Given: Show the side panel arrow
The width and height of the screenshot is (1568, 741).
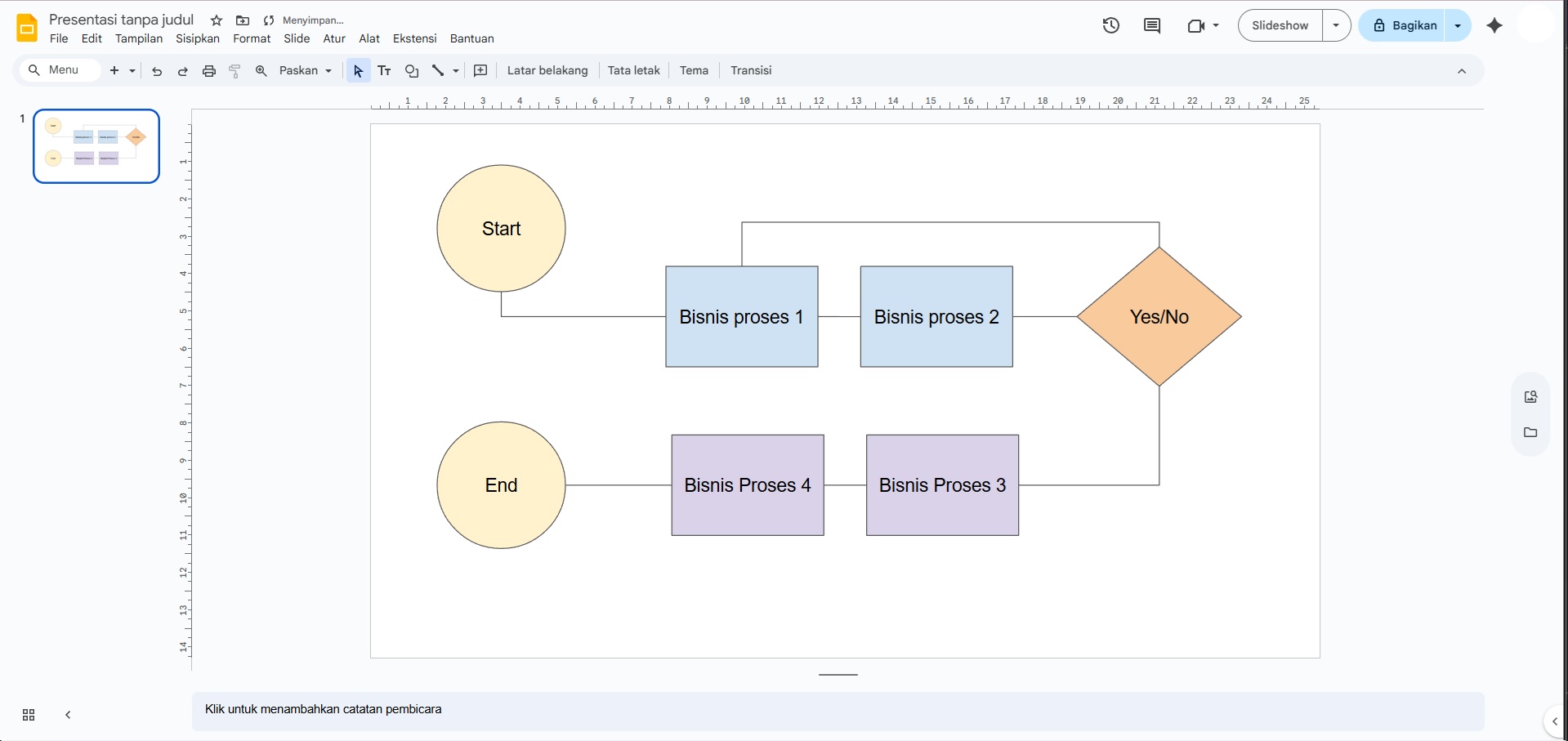Looking at the screenshot, I should [1555, 721].
